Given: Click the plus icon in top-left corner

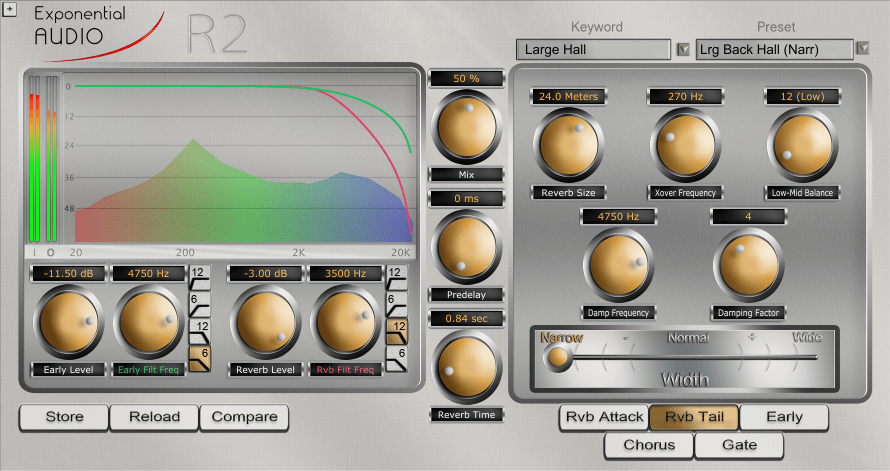Looking at the screenshot, I should click(x=9, y=9).
